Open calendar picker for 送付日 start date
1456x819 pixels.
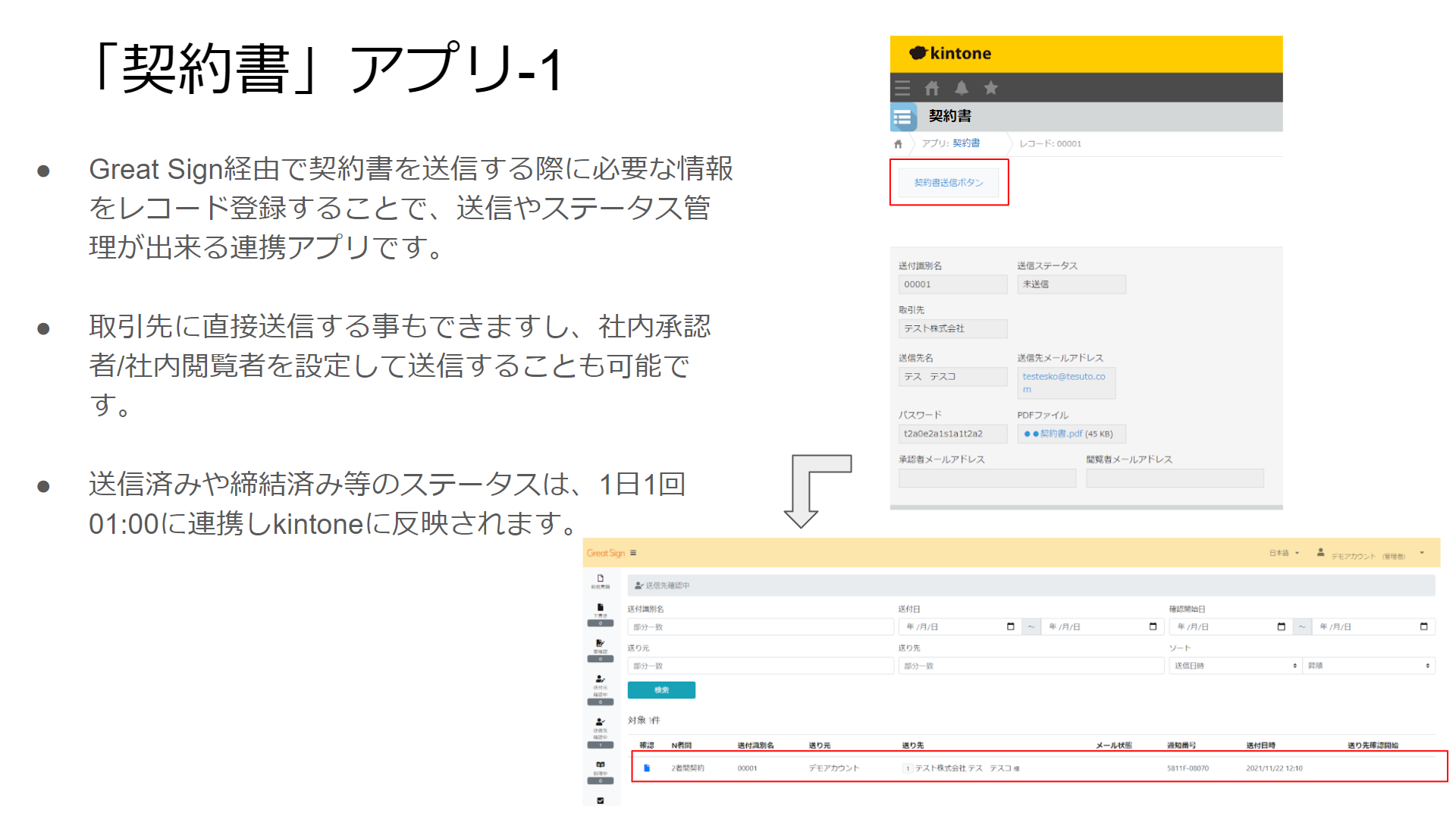pyautogui.click(x=1010, y=626)
